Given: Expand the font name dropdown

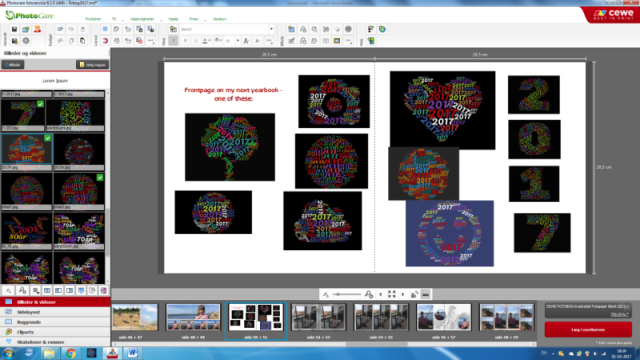Looking at the screenshot, I should click(x=271, y=29).
